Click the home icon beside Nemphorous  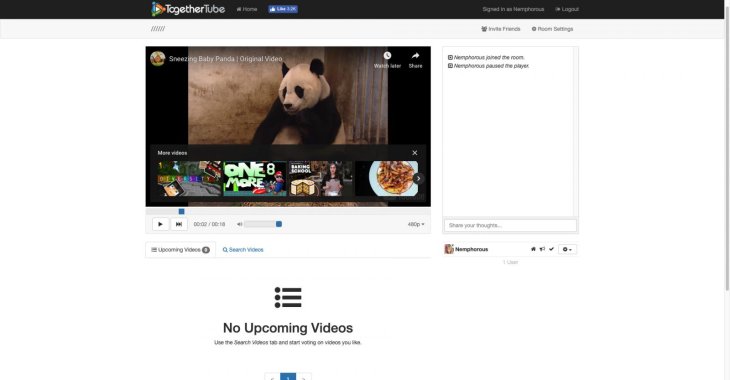(533, 249)
